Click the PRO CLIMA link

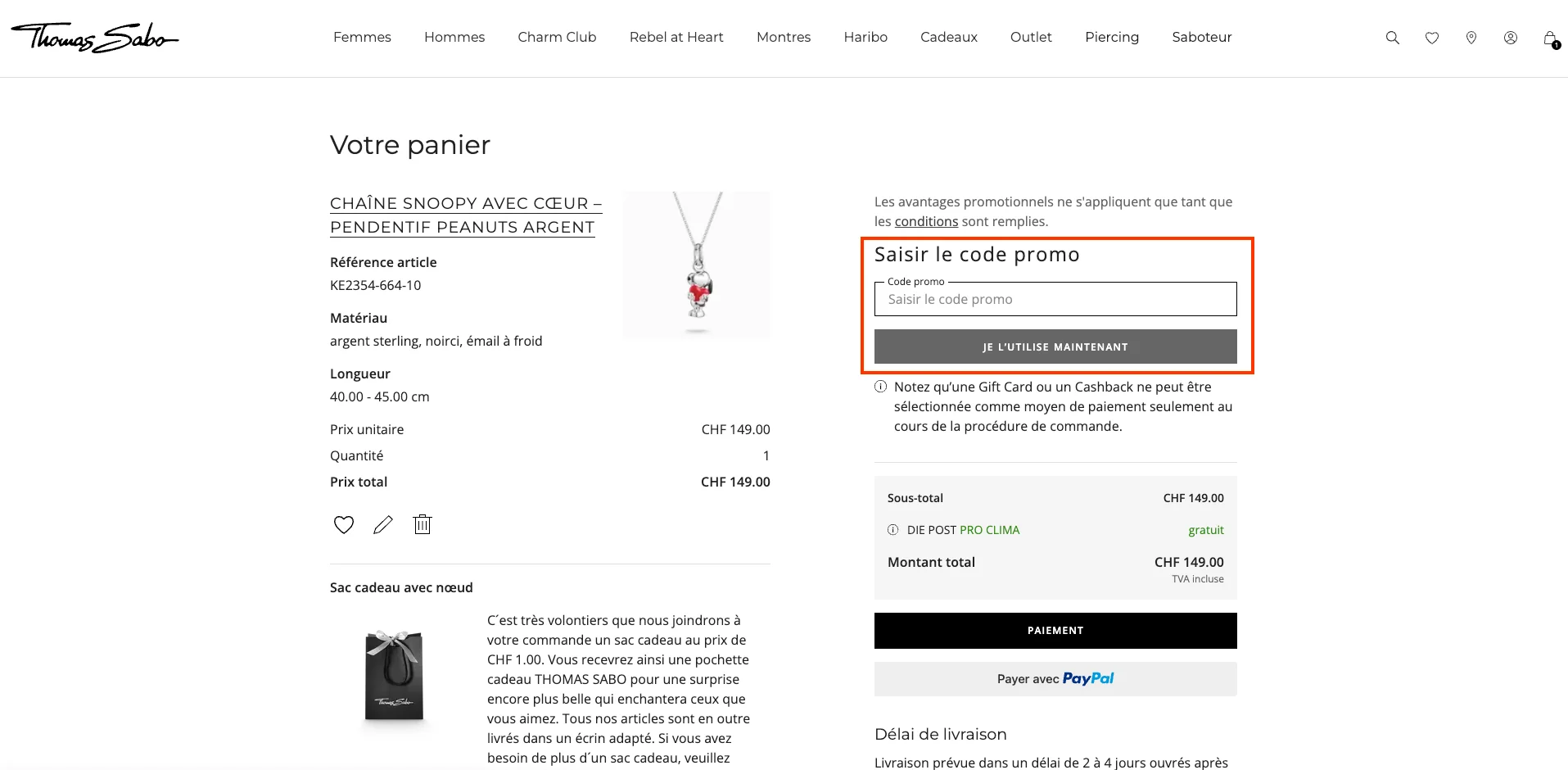[990, 530]
